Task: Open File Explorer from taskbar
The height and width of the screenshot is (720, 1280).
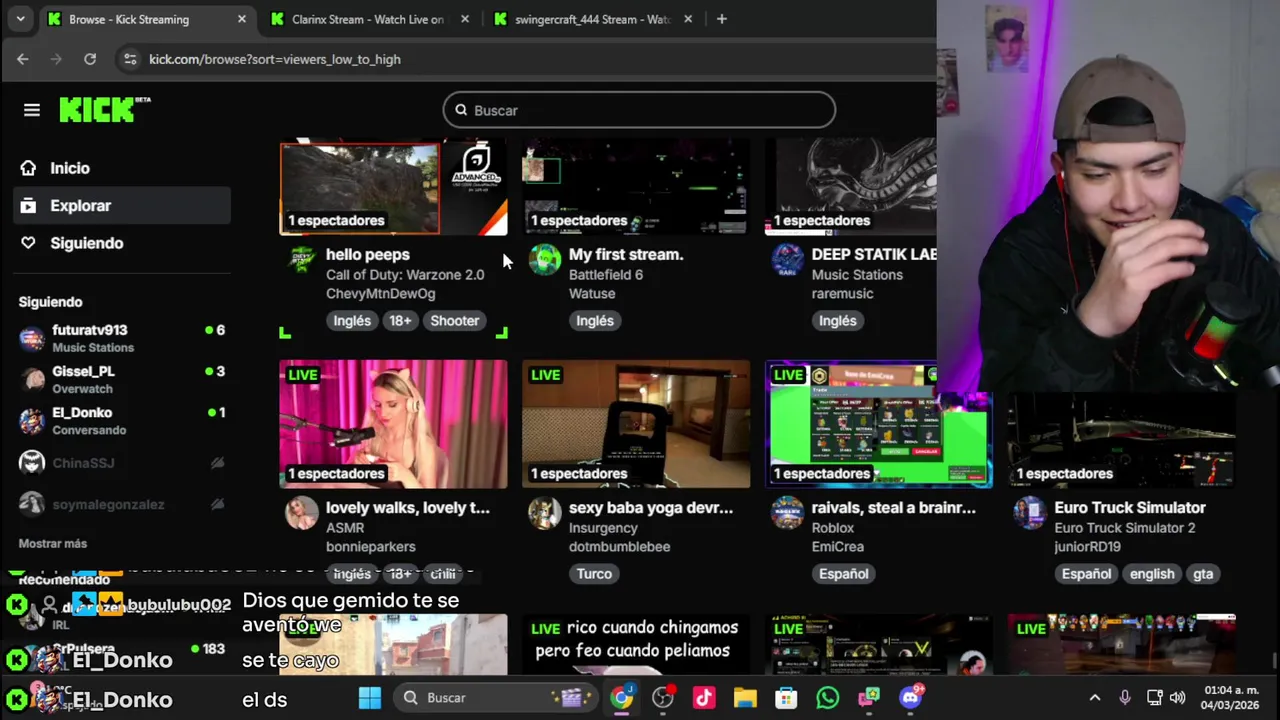Action: (x=745, y=697)
